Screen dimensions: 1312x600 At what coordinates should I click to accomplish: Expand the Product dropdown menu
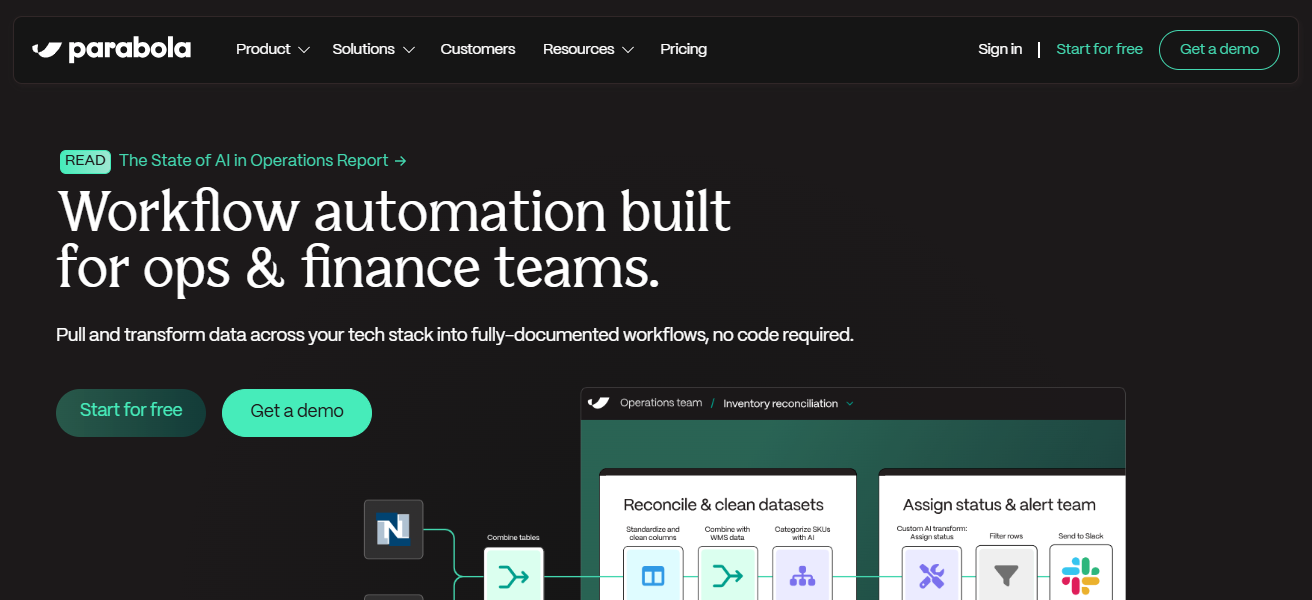[x=272, y=49]
